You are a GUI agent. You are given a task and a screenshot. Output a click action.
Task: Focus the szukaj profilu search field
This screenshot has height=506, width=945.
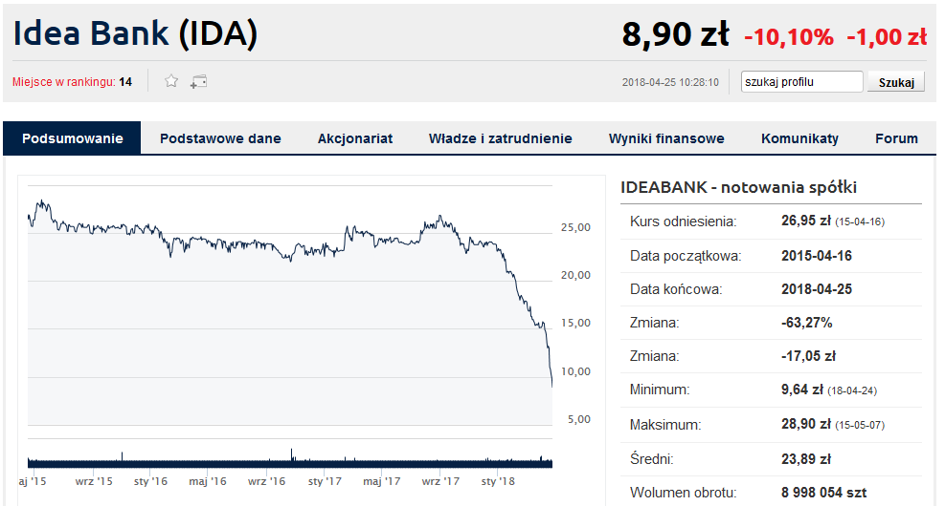tap(802, 82)
